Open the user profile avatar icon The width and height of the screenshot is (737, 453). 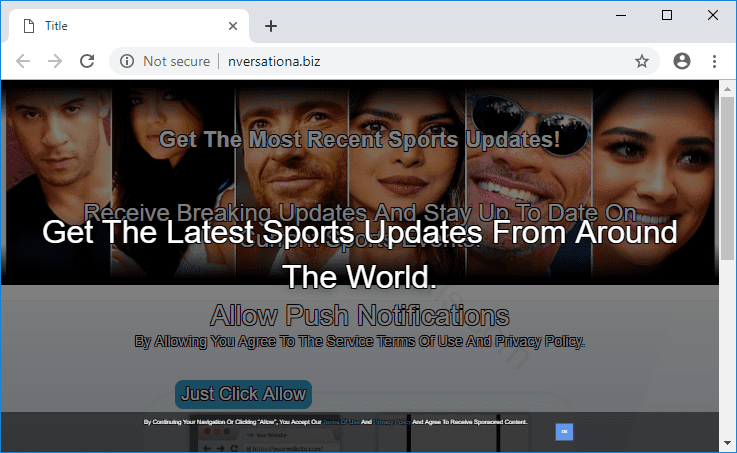click(x=682, y=61)
